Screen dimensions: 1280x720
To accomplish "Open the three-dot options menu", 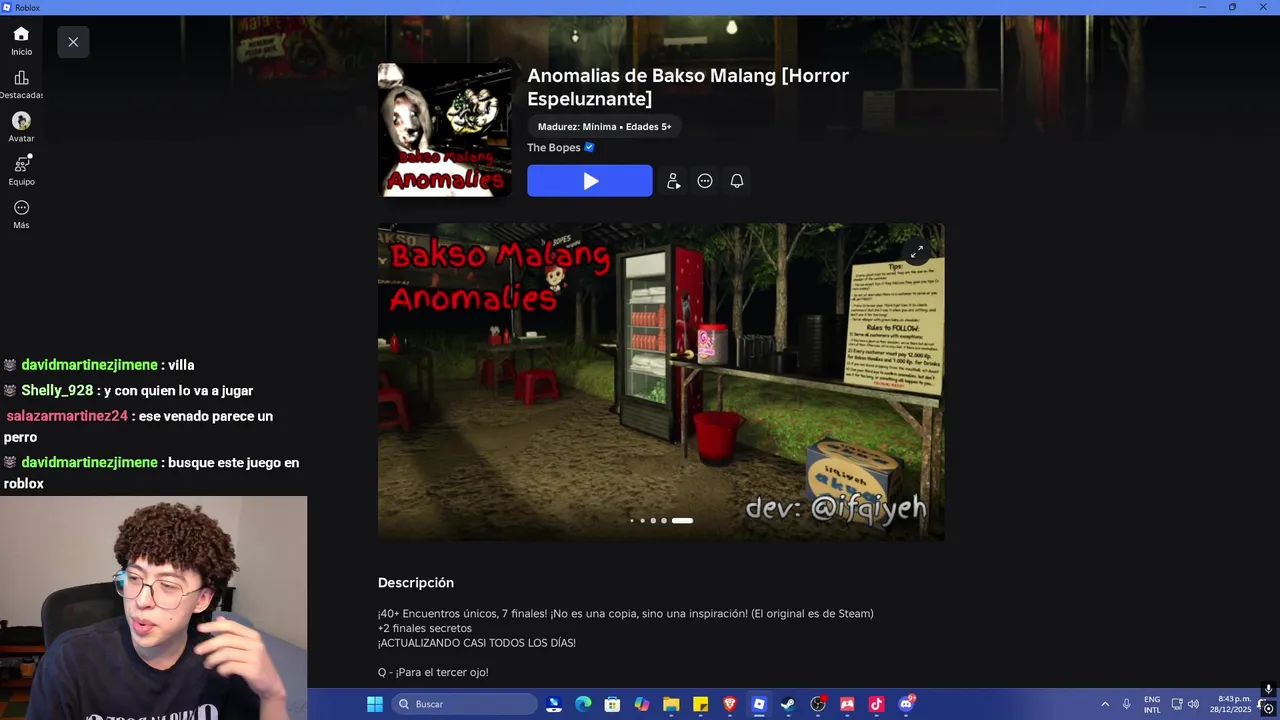I will 705,181.
